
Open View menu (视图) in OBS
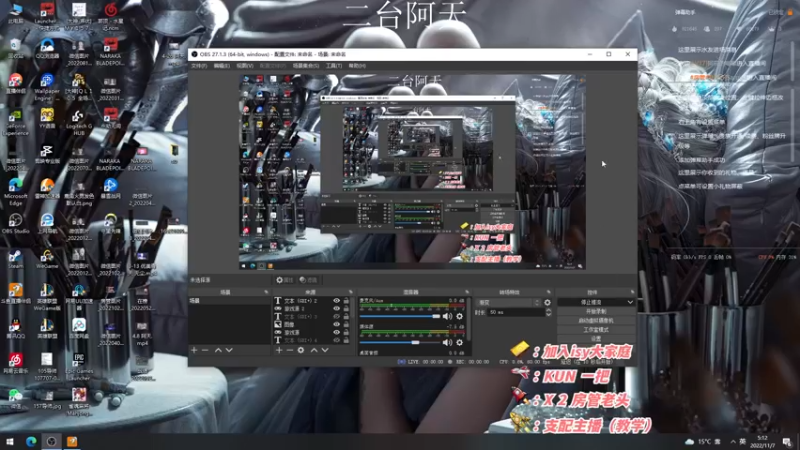click(244, 66)
